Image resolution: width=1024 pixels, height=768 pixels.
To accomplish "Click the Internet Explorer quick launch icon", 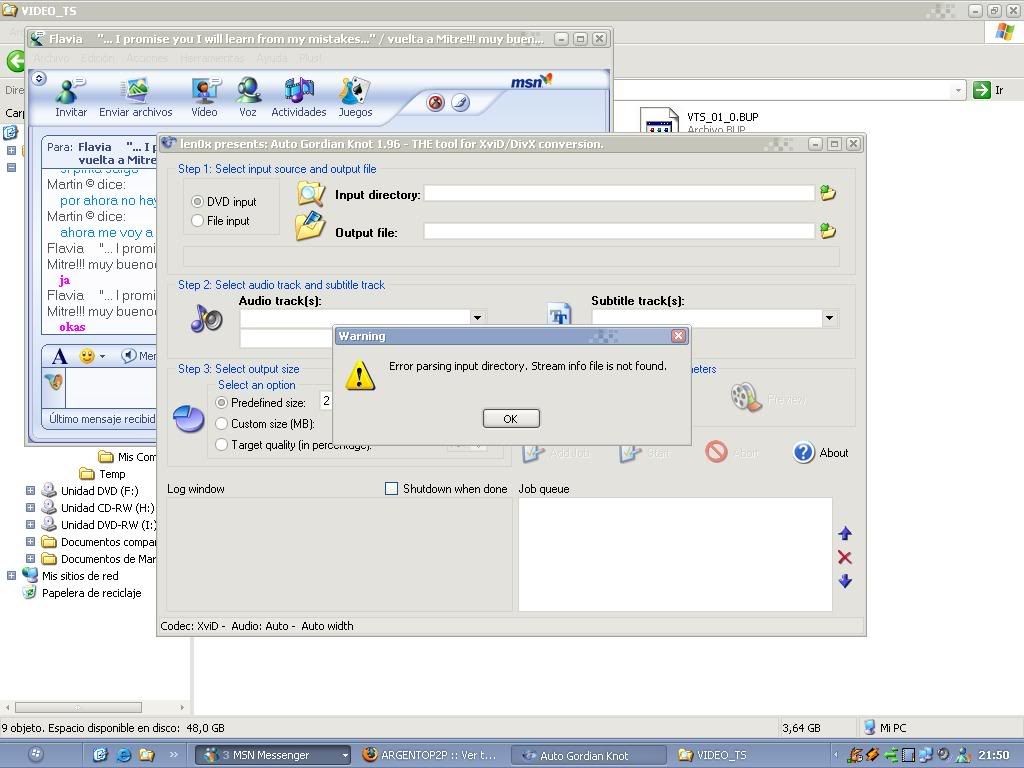I will point(123,755).
